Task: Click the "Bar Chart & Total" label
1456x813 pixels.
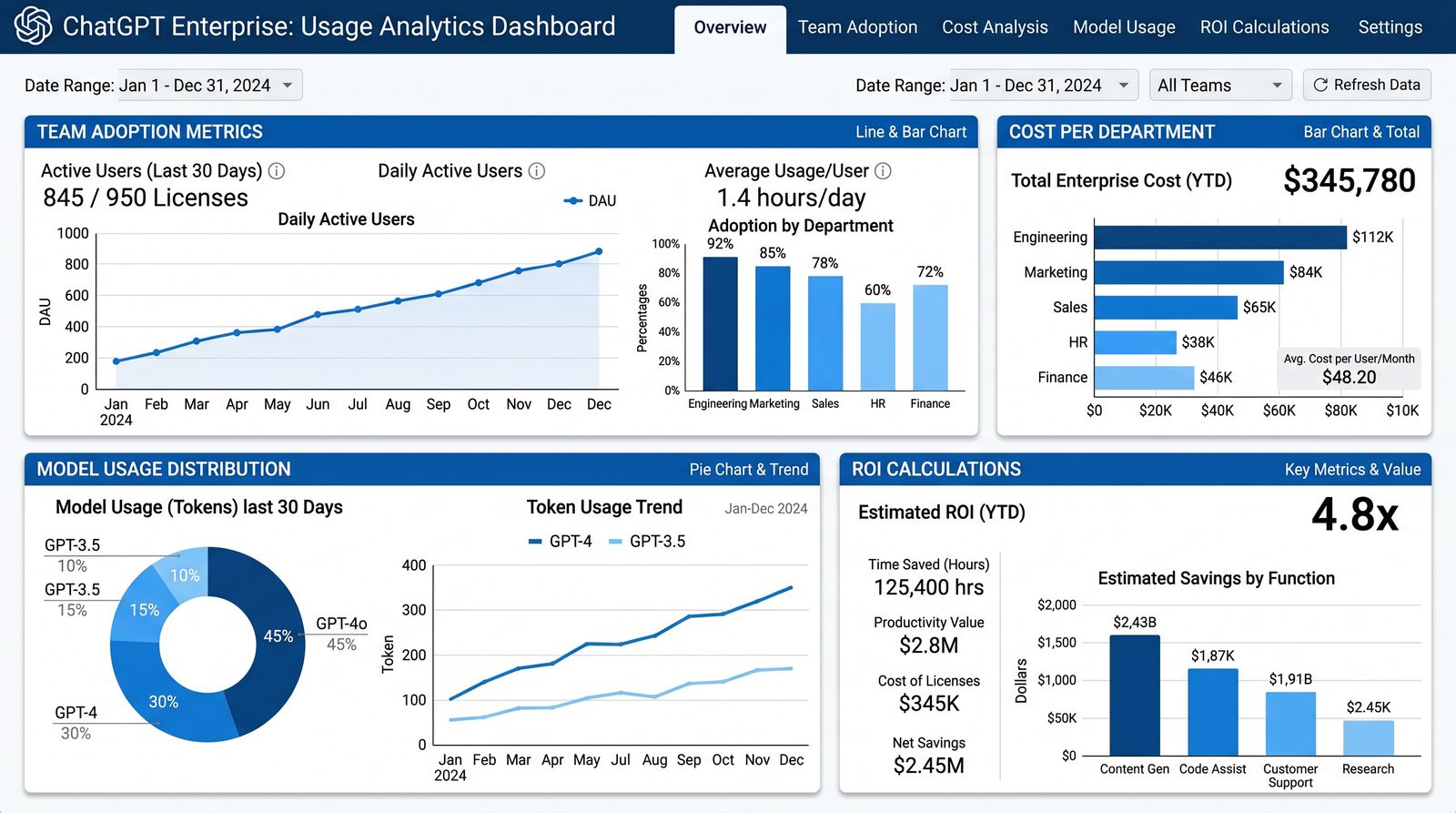Action: [x=1361, y=132]
